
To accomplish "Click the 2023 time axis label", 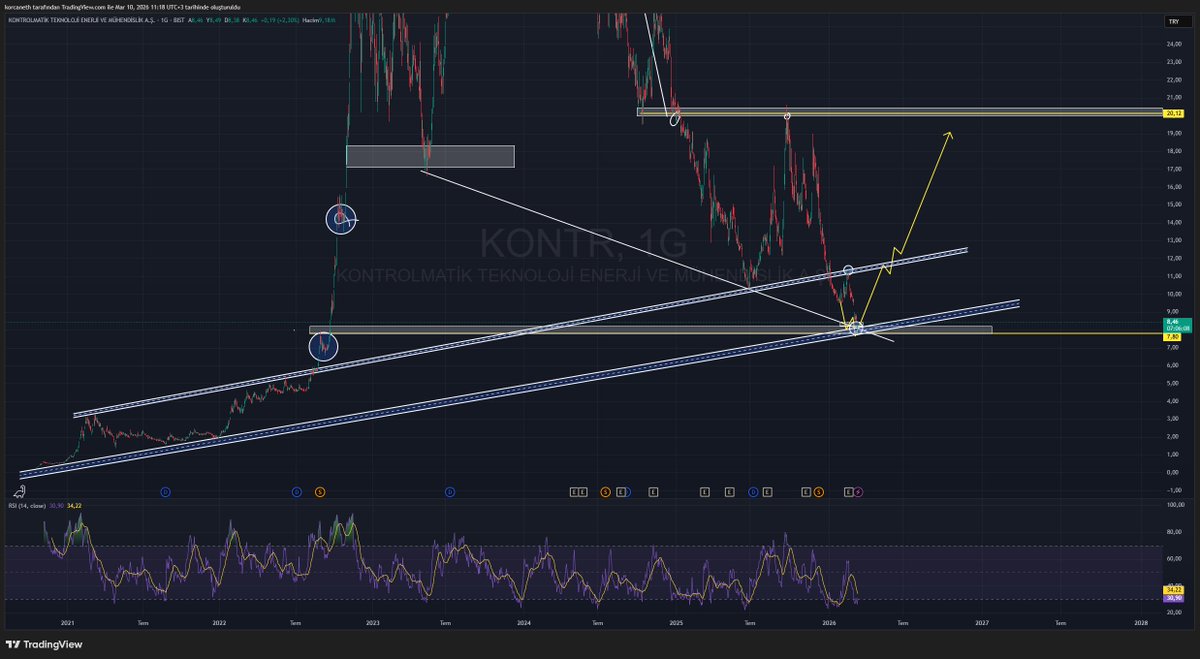I will pyautogui.click(x=372, y=622).
